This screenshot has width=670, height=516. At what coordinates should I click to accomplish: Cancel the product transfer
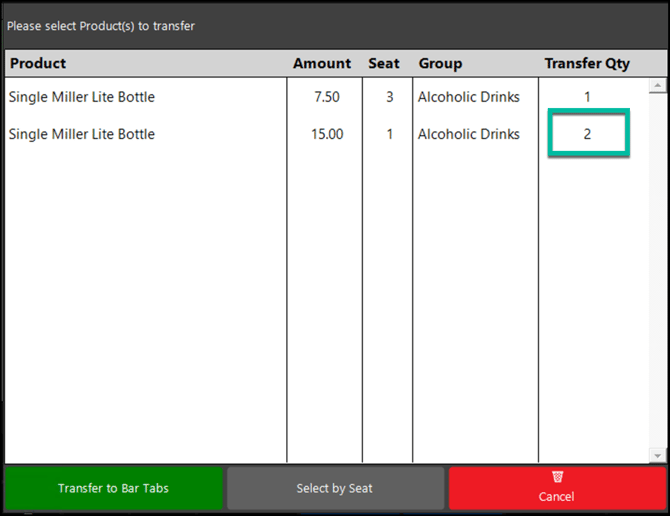(x=557, y=488)
